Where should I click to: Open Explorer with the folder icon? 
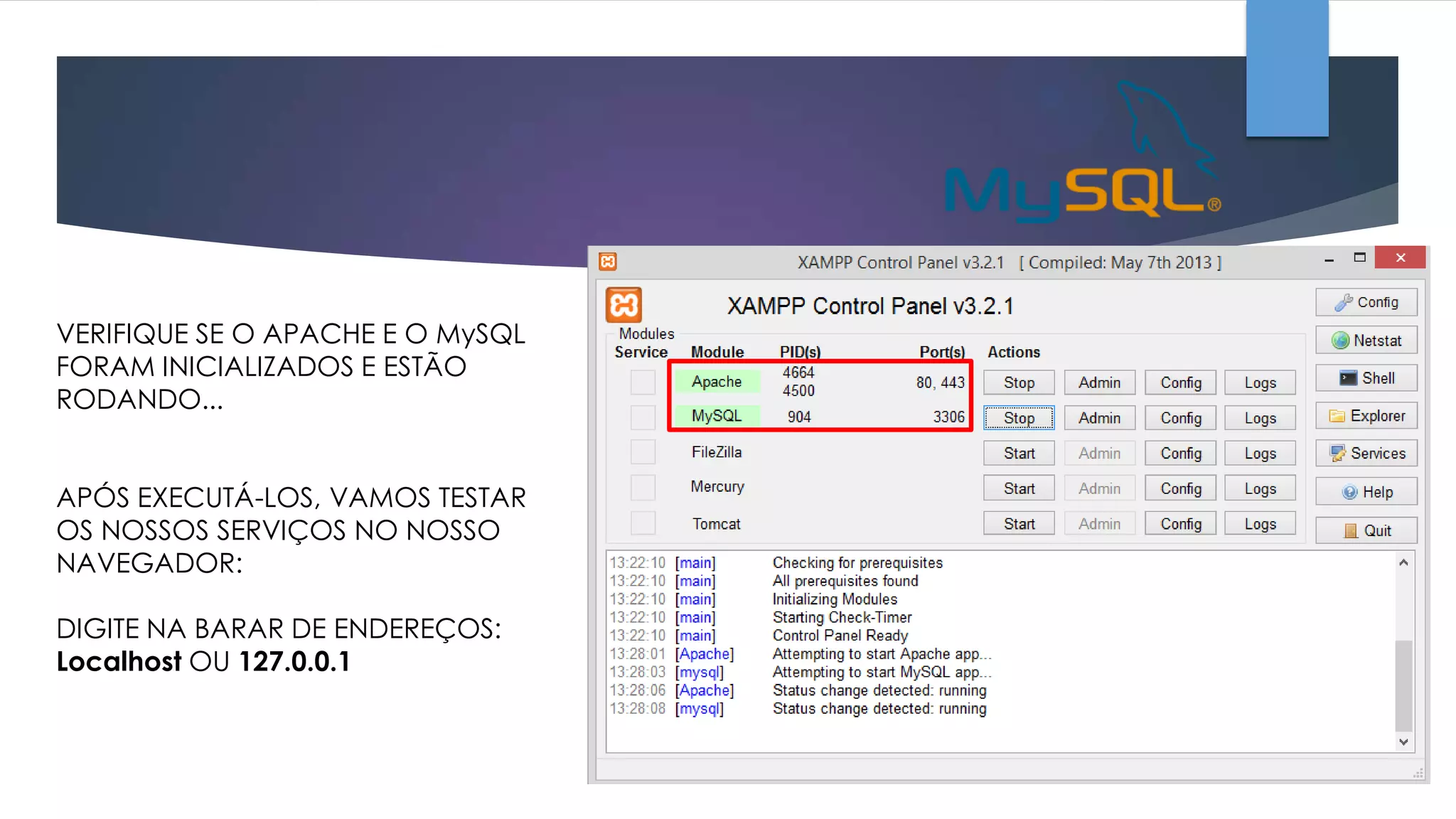pos(1366,416)
